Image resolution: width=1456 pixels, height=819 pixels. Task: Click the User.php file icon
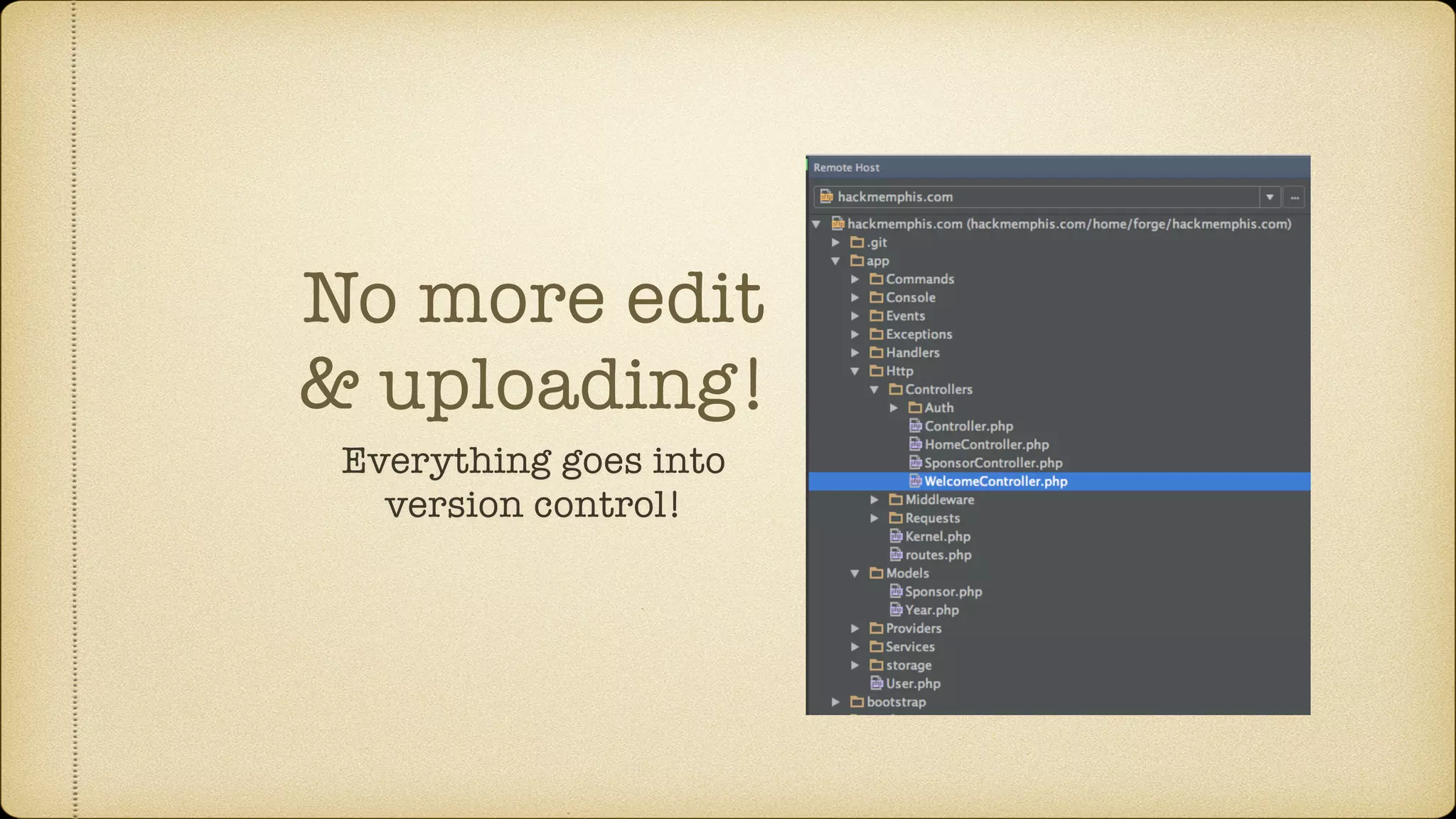877,683
